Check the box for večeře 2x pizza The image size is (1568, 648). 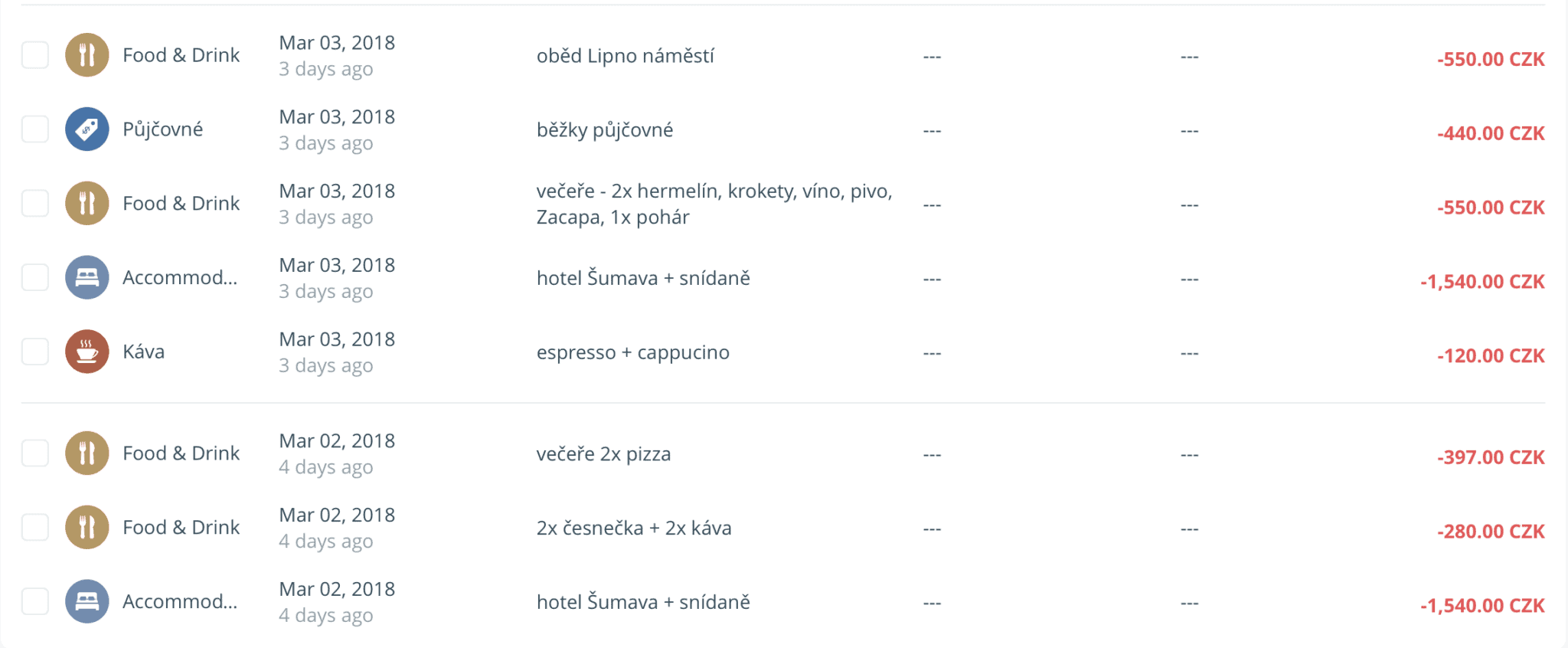click(x=34, y=453)
